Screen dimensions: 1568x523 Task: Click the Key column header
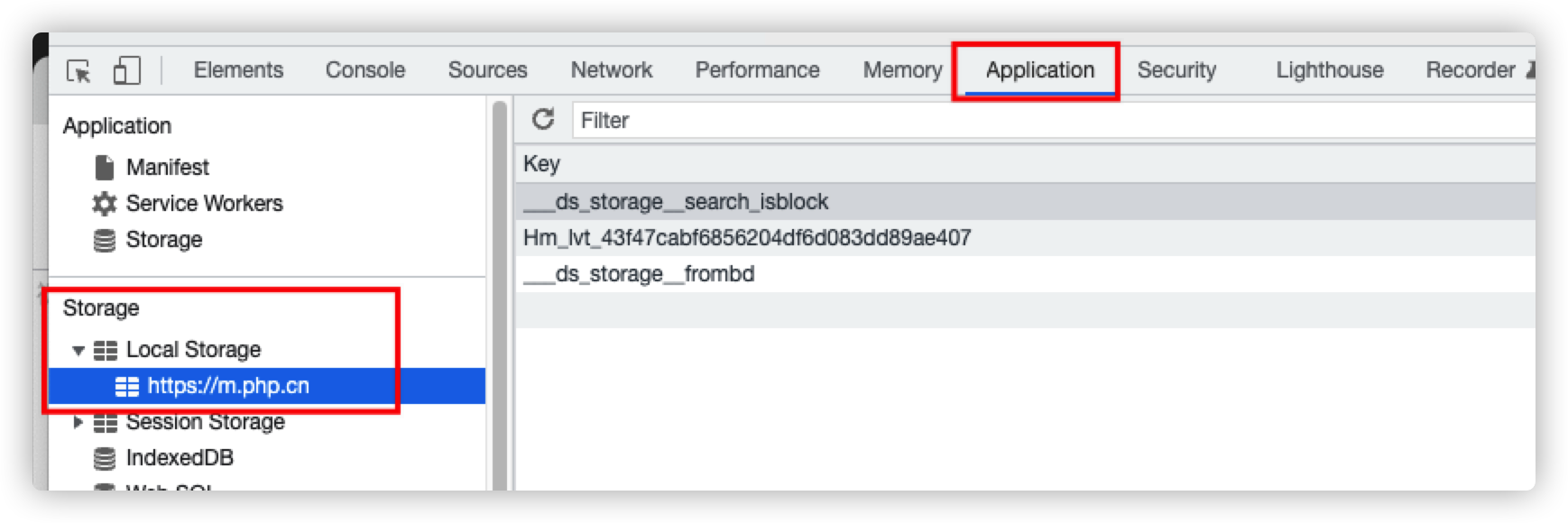tap(542, 164)
